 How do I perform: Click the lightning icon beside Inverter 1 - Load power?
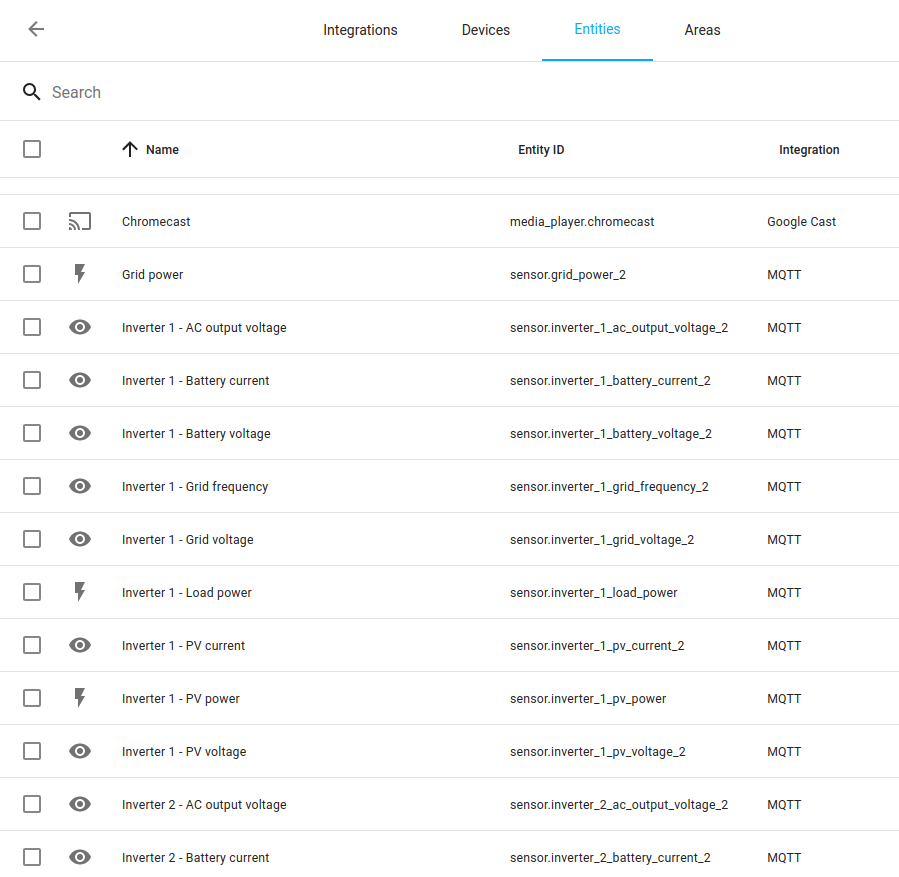79,592
